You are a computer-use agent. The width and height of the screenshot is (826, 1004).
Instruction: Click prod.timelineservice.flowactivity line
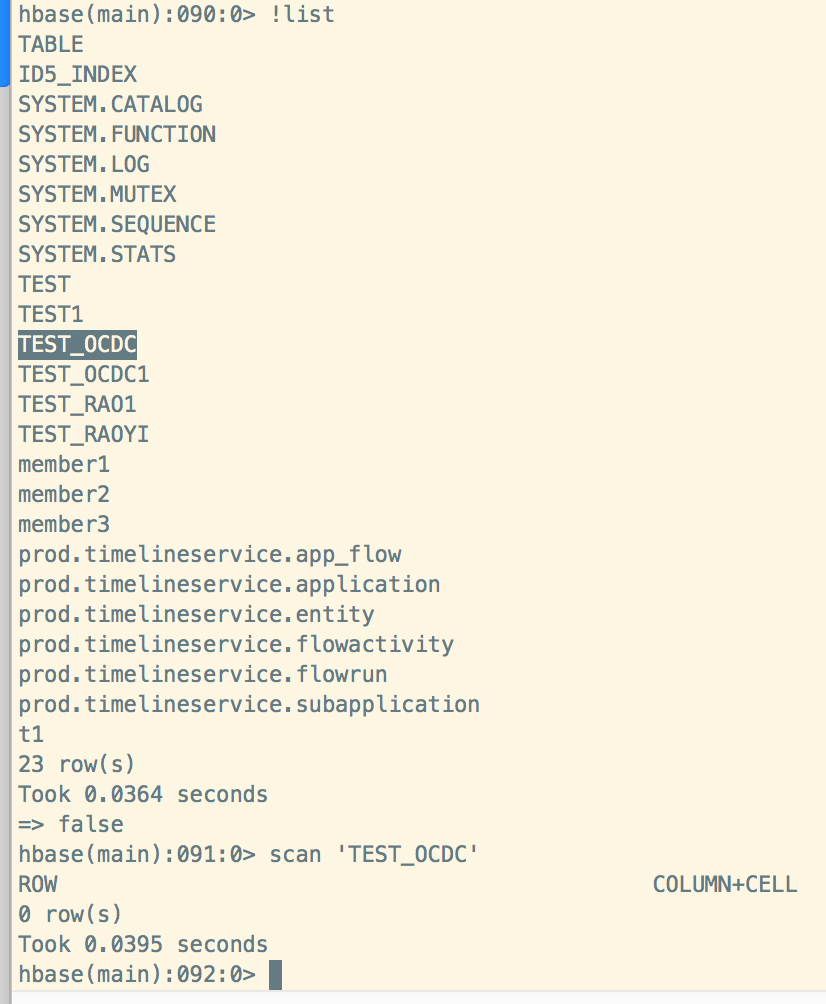(236, 644)
